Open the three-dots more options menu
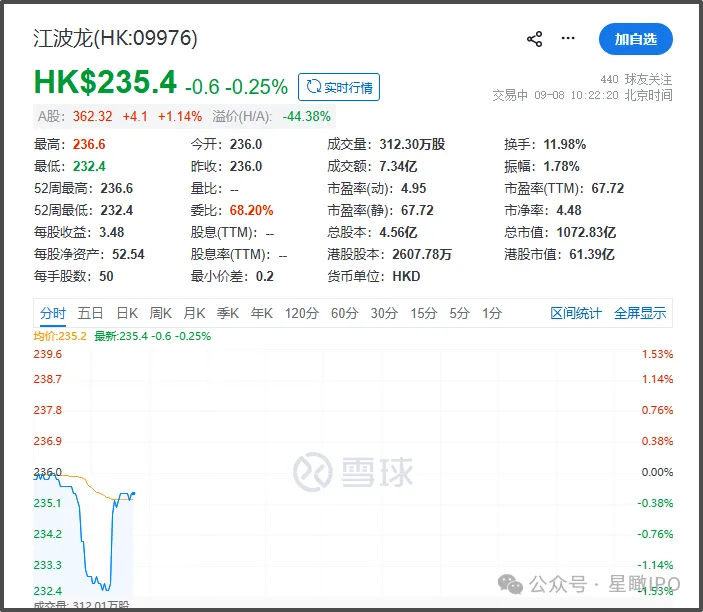703x612 pixels. (x=568, y=38)
